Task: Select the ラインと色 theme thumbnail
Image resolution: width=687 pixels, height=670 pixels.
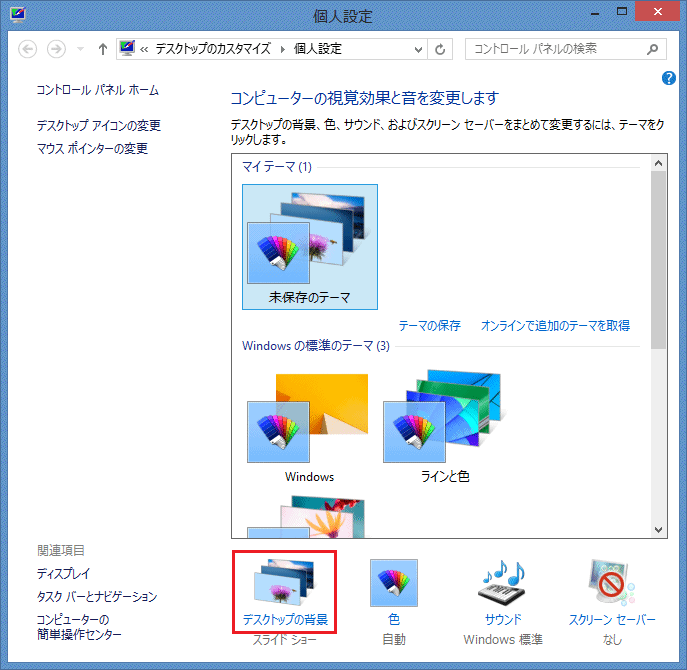Action: pos(445,427)
